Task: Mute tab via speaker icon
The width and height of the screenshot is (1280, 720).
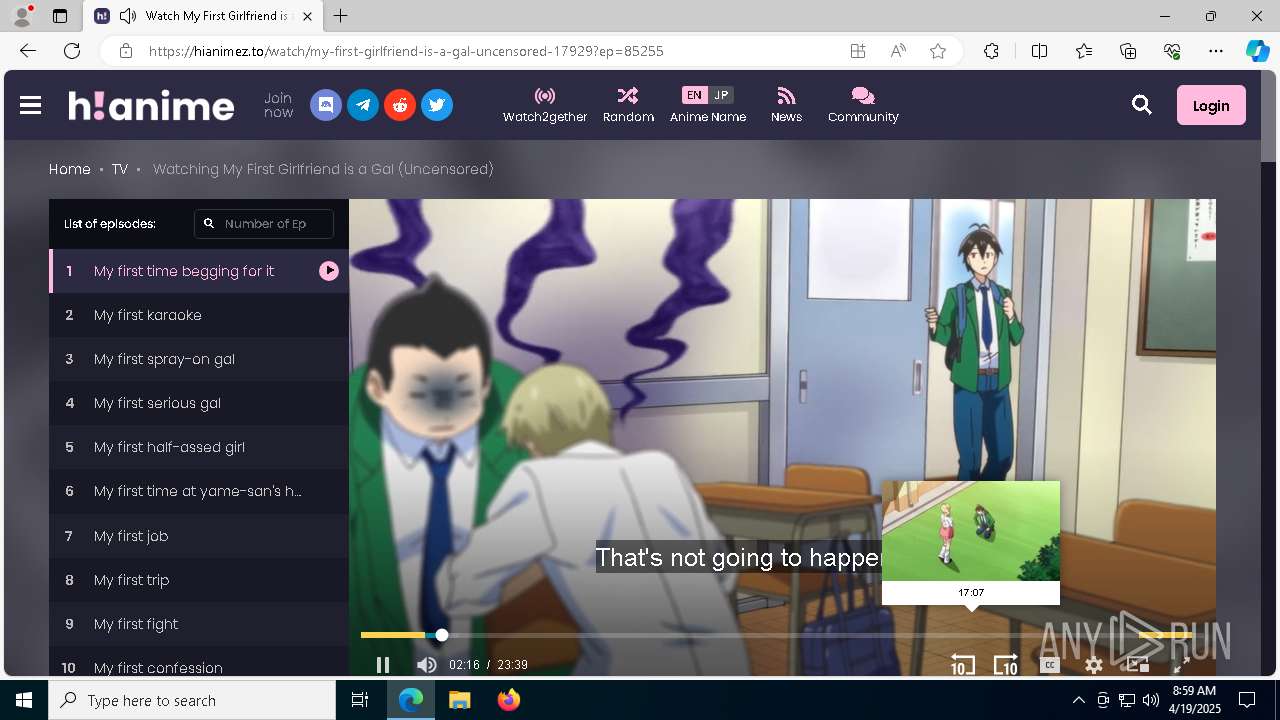Action: pos(127,16)
